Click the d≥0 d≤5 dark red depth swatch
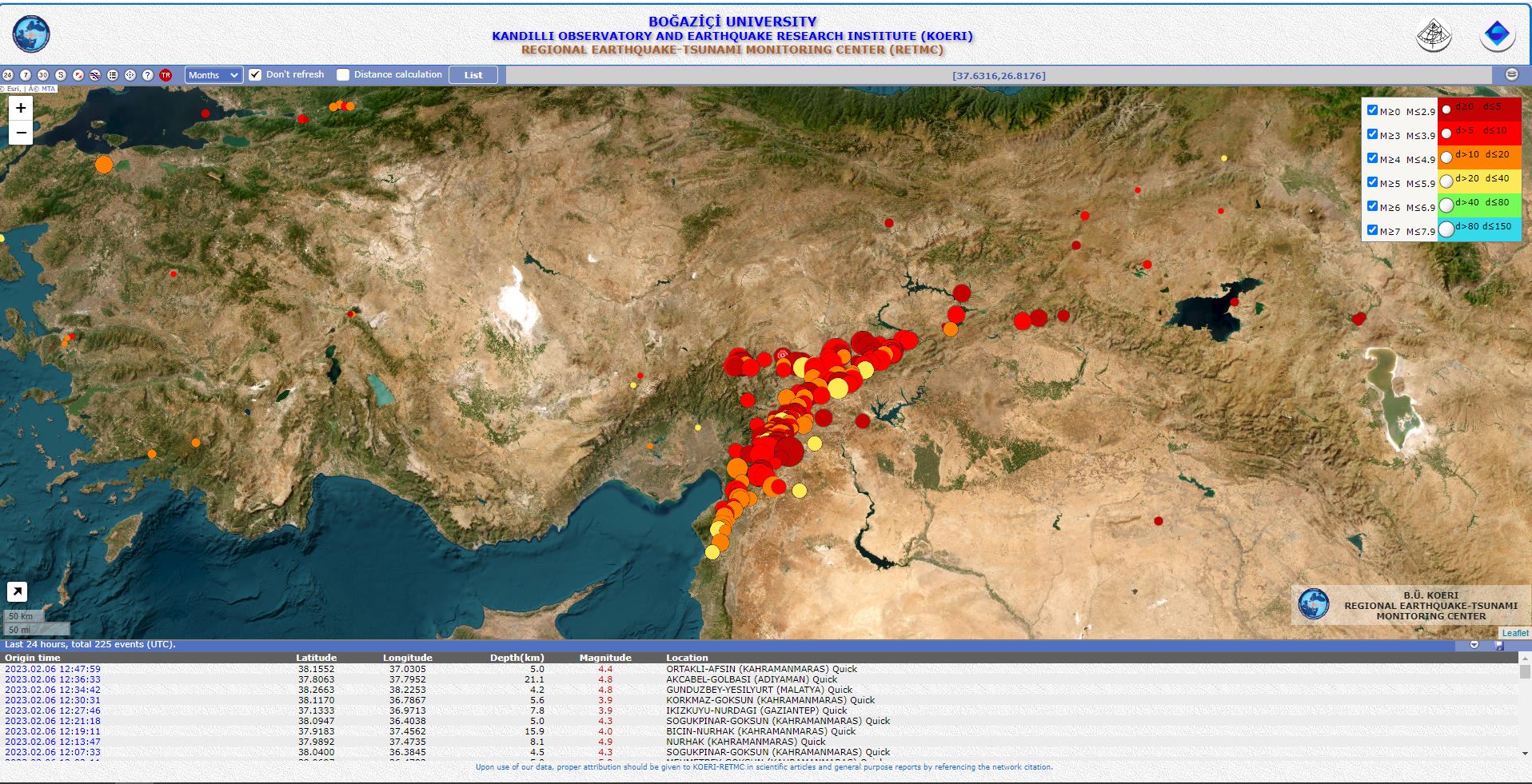 (x=1479, y=109)
